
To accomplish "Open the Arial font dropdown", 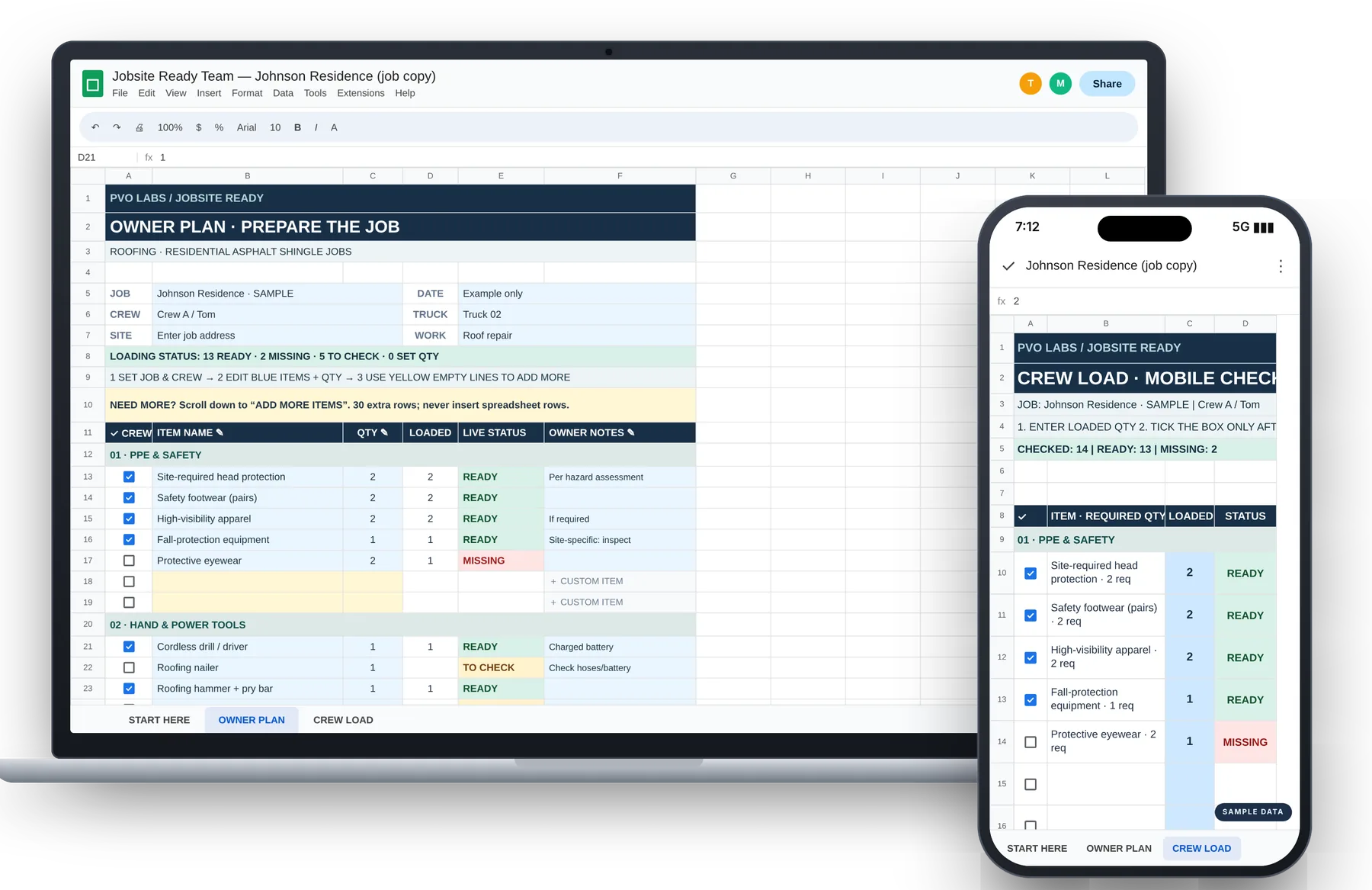I will coord(246,127).
